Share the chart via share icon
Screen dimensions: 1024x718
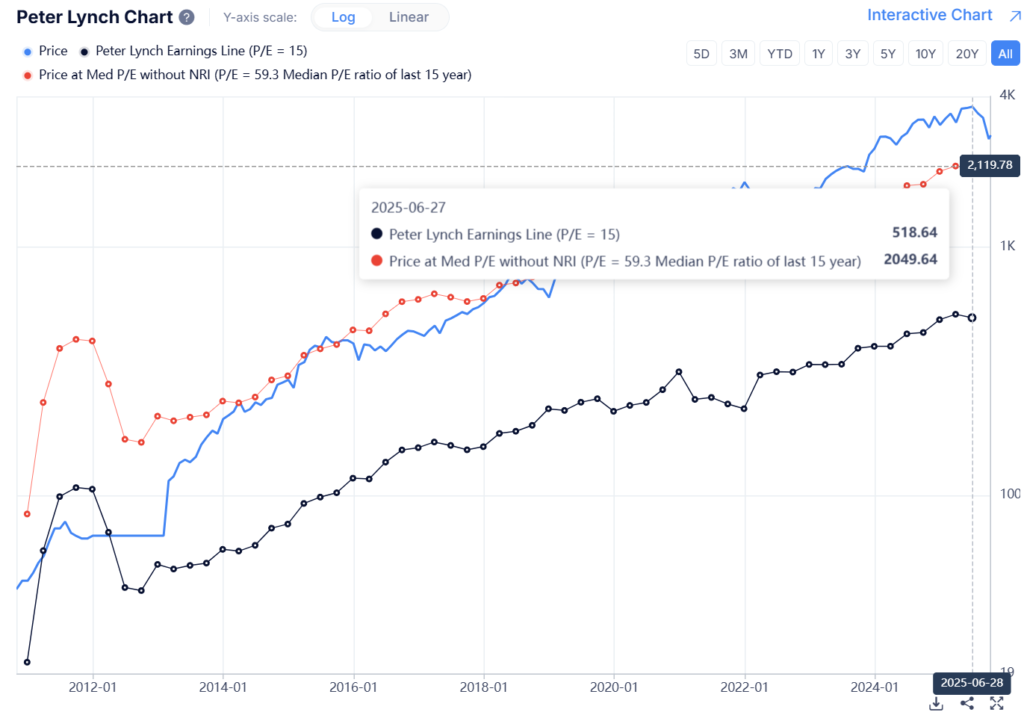(x=967, y=704)
